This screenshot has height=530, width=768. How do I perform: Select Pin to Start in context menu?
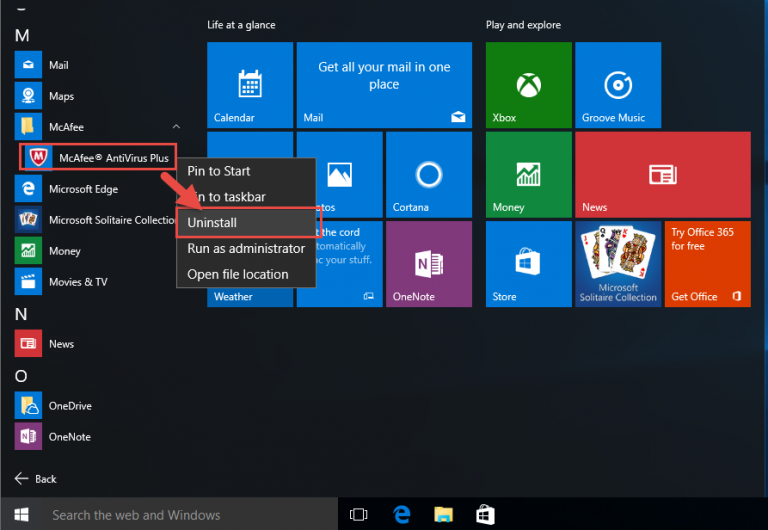tap(246, 171)
